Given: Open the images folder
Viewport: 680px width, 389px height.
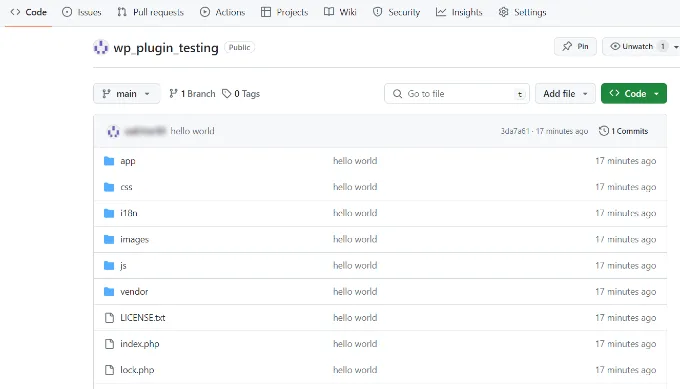Looking at the screenshot, I should click(x=134, y=239).
